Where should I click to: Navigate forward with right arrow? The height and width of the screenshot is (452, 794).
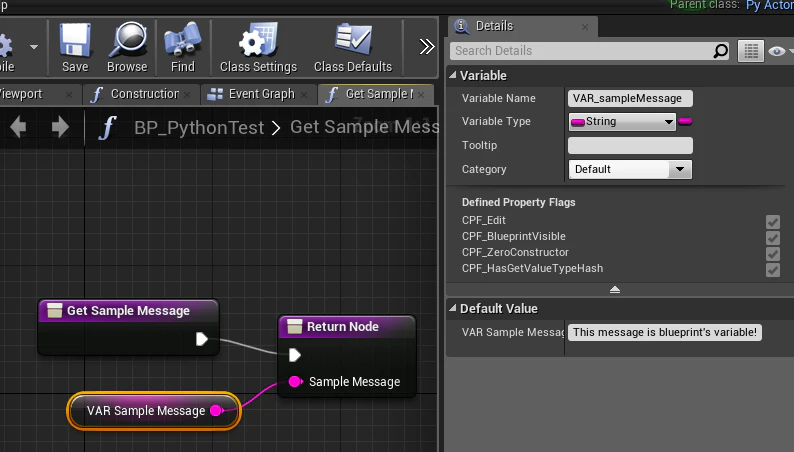60,127
